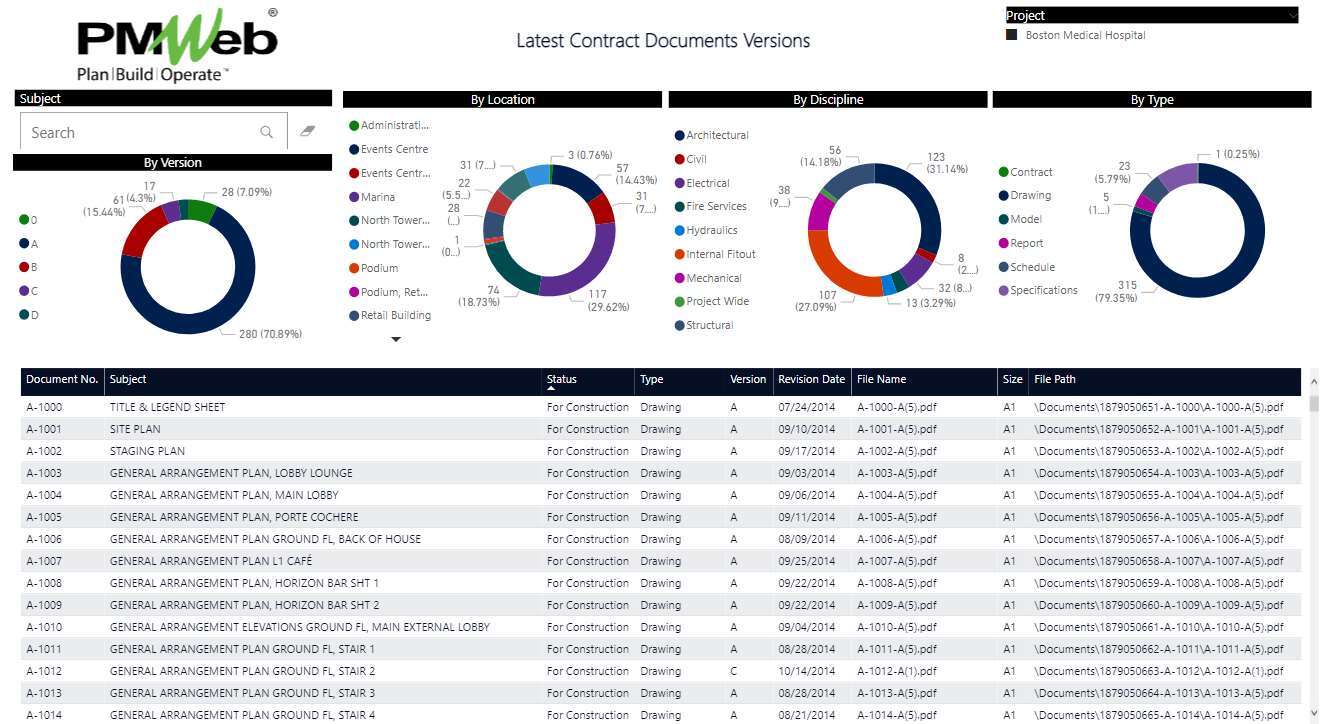Click into the Subject Search input field
This screenshot has height=724, width=1327.
tap(140, 132)
